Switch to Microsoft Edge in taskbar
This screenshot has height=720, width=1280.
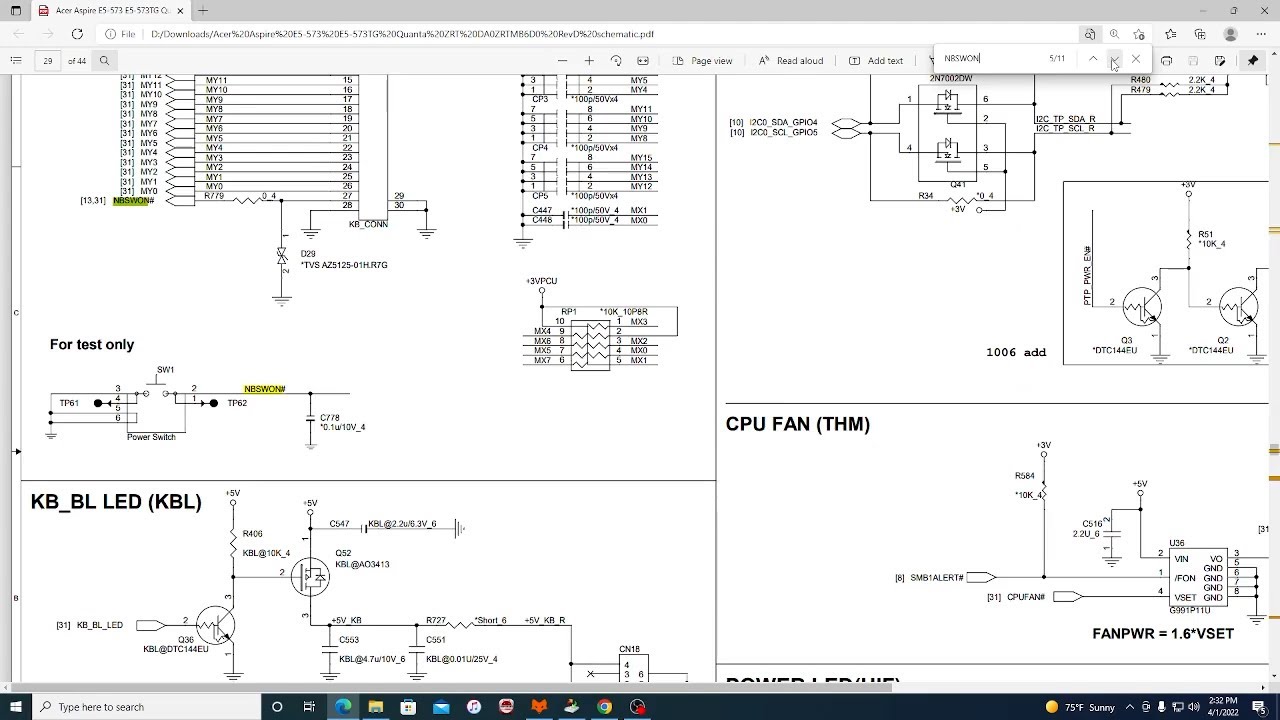click(343, 707)
